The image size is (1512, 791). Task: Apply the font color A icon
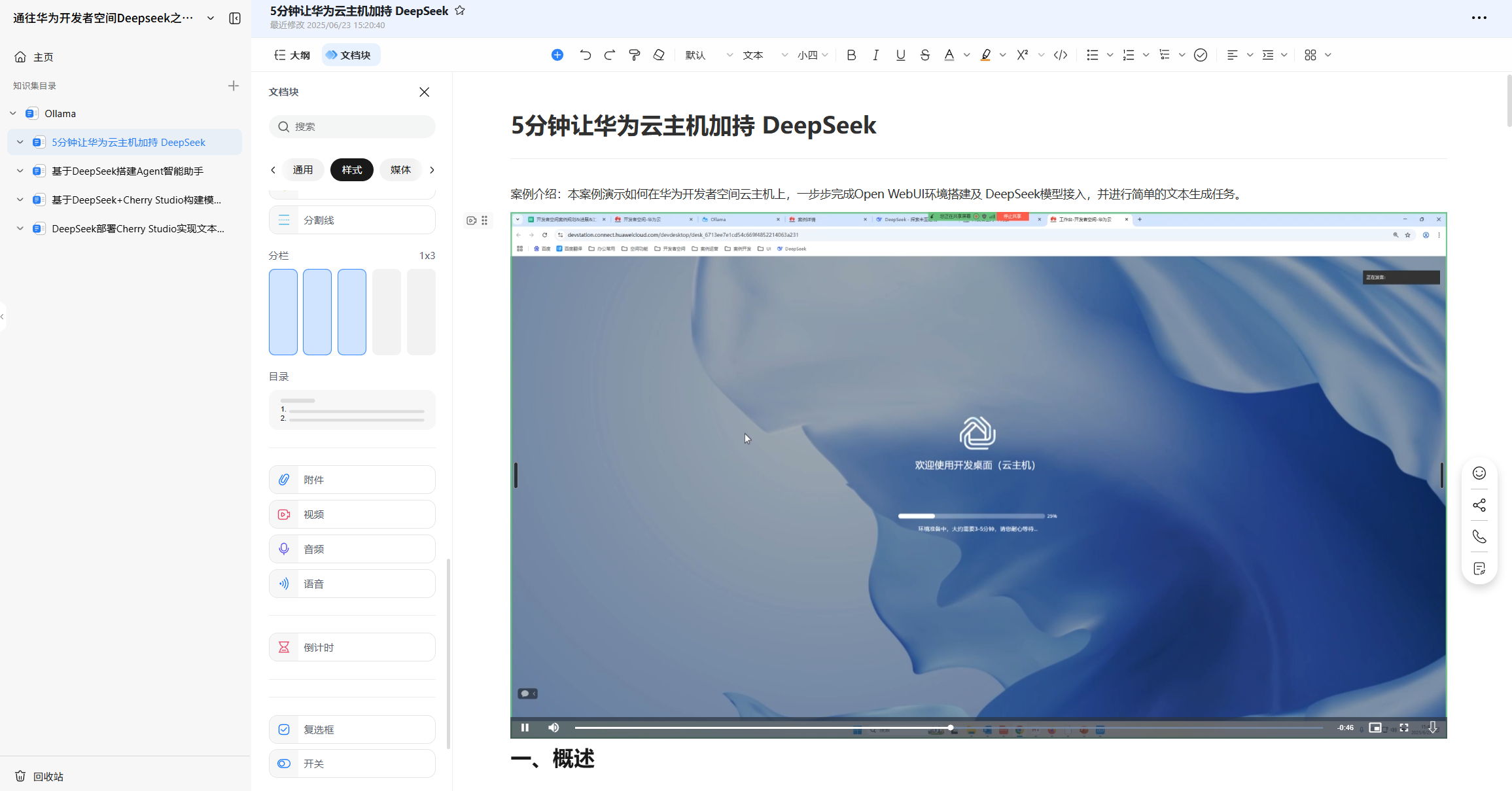pyautogui.click(x=949, y=55)
